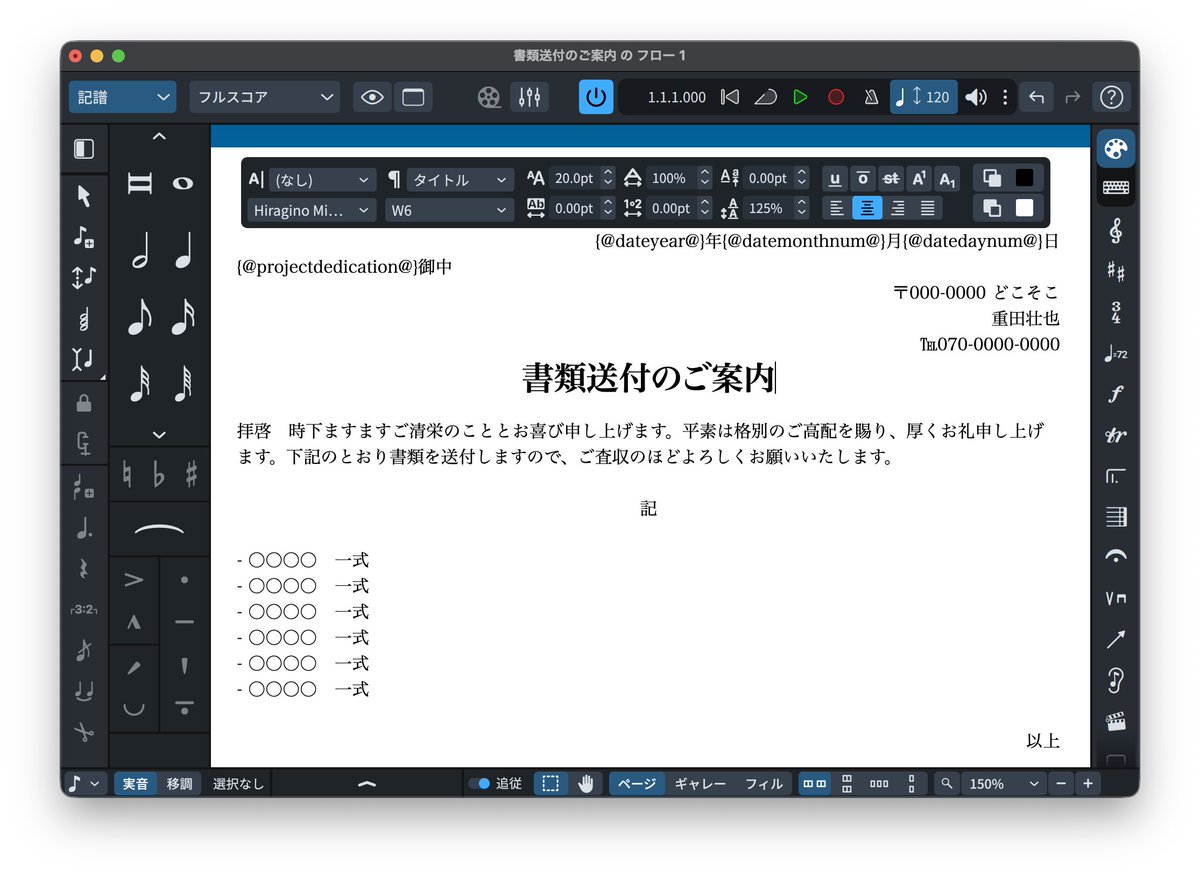The width and height of the screenshot is (1200, 877).
Task: Toggle the activate project power button
Action: (596, 97)
